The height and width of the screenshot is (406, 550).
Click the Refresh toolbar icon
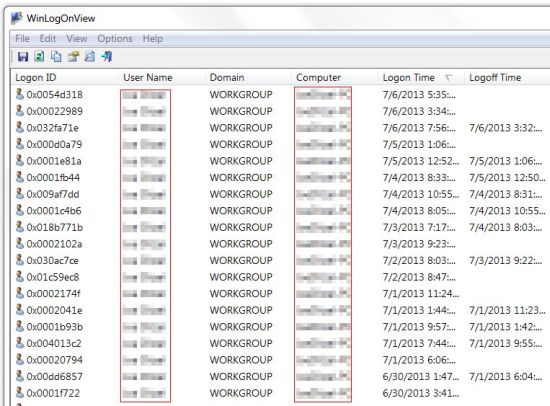point(39,56)
